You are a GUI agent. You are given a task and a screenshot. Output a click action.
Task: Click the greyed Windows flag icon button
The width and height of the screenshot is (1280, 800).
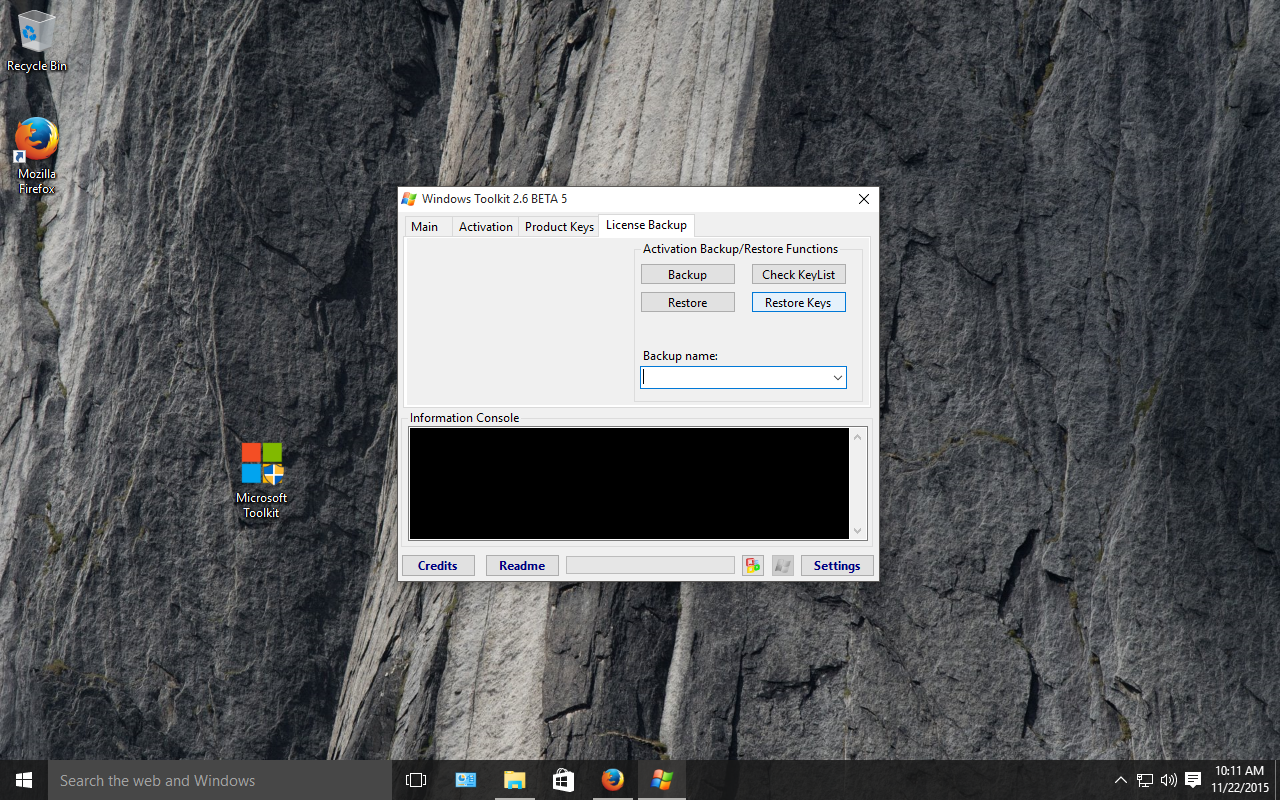click(782, 566)
